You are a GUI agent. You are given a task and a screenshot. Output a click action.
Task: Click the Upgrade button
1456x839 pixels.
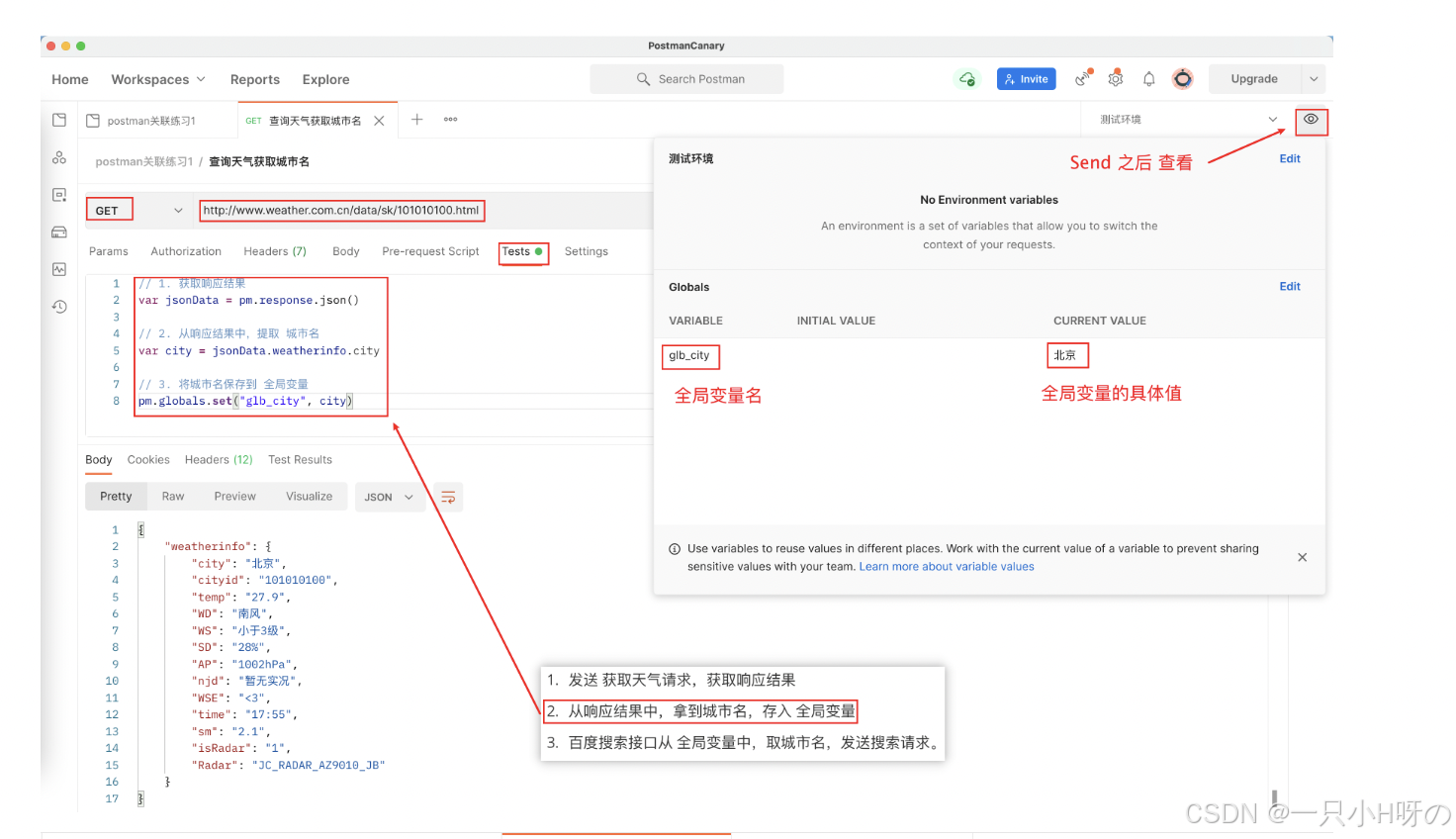[x=1254, y=79]
